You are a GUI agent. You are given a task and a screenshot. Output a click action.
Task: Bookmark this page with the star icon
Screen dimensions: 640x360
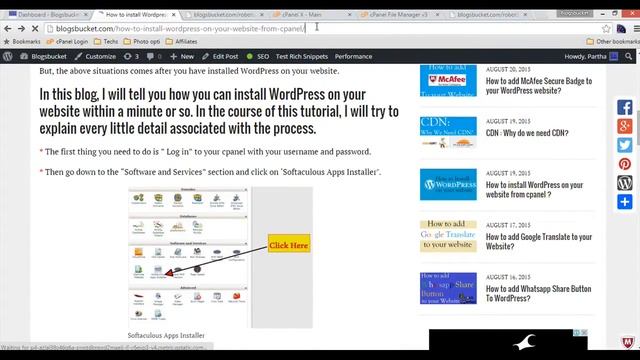(606, 29)
